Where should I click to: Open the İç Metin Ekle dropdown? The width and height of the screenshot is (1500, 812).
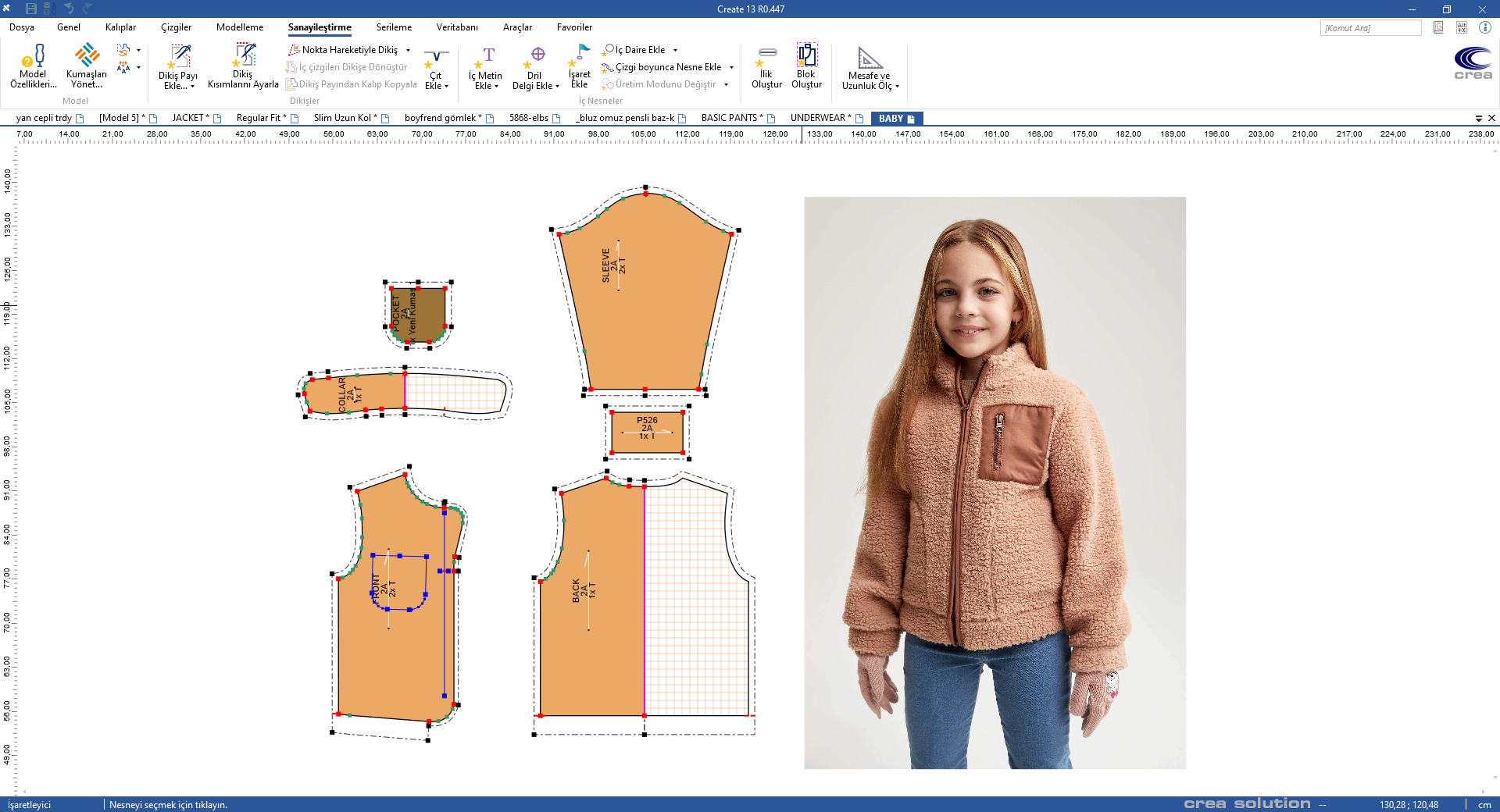point(496,87)
